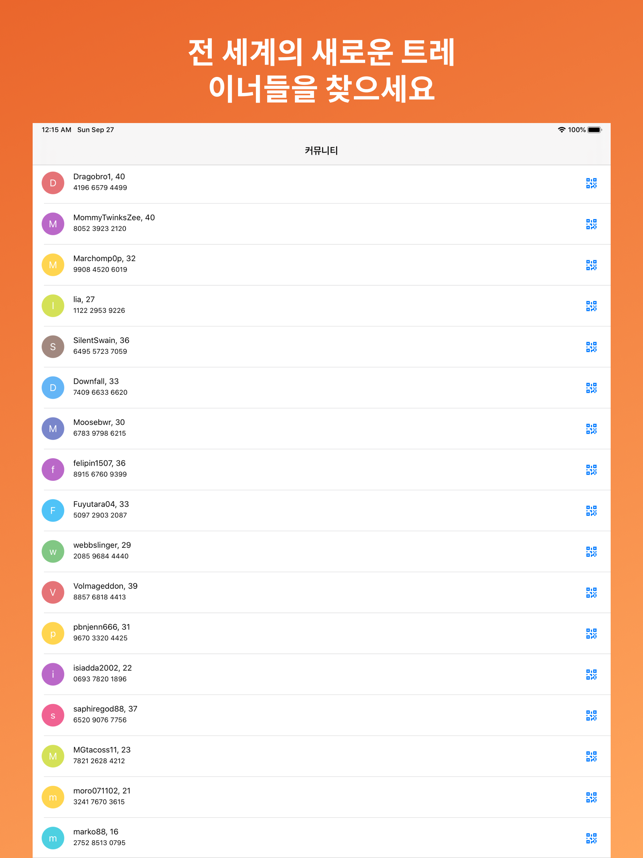Select Fuyutara04 in the list

point(322,511)
